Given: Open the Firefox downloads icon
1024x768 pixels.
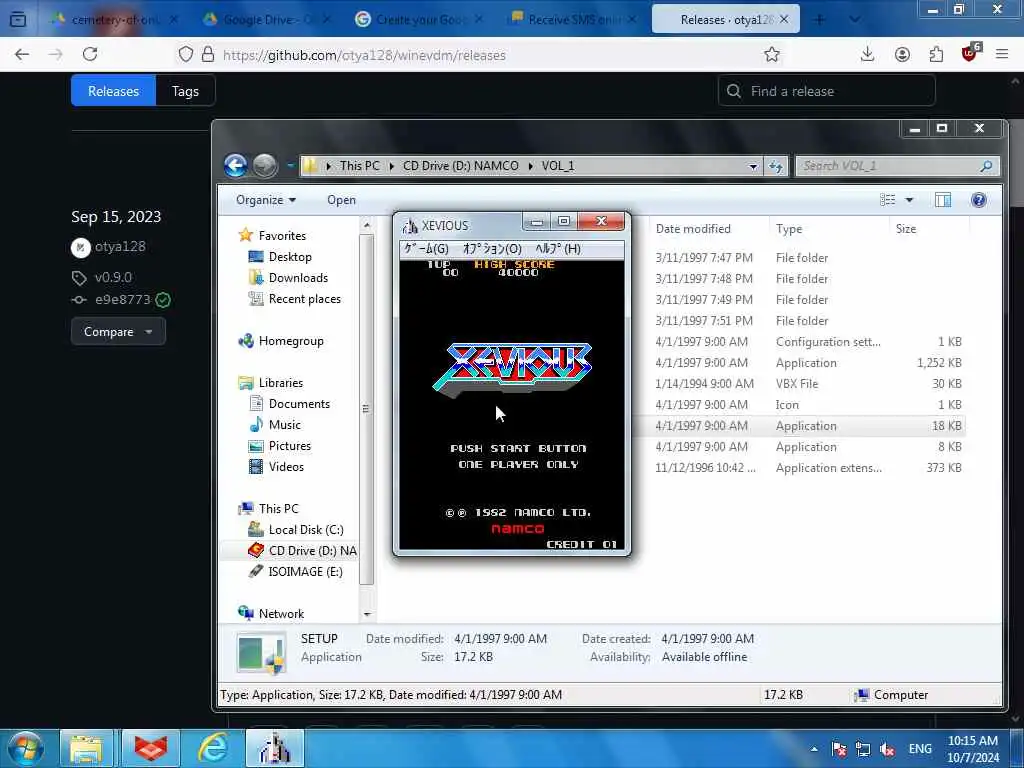Looking at the screenshot, I should (x=867, y=54).
